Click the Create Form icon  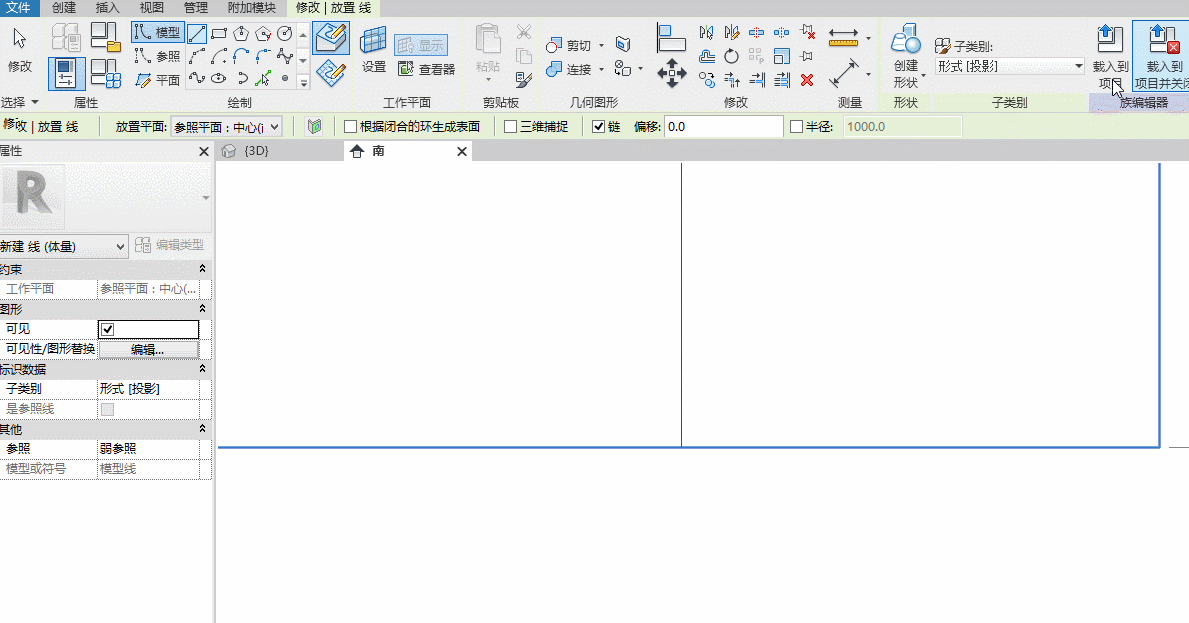[905, 56]
